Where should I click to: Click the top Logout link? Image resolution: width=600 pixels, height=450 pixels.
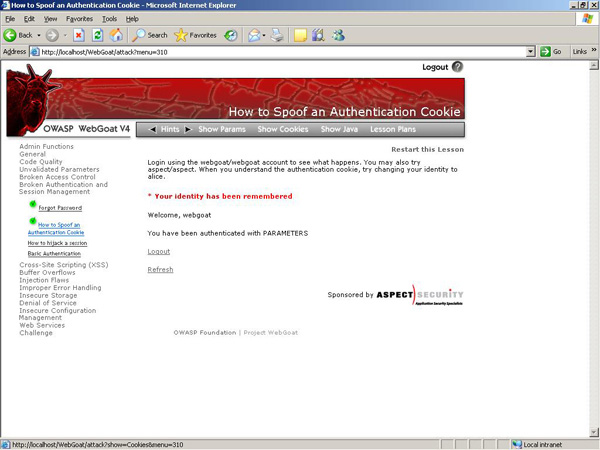(435, 67)
